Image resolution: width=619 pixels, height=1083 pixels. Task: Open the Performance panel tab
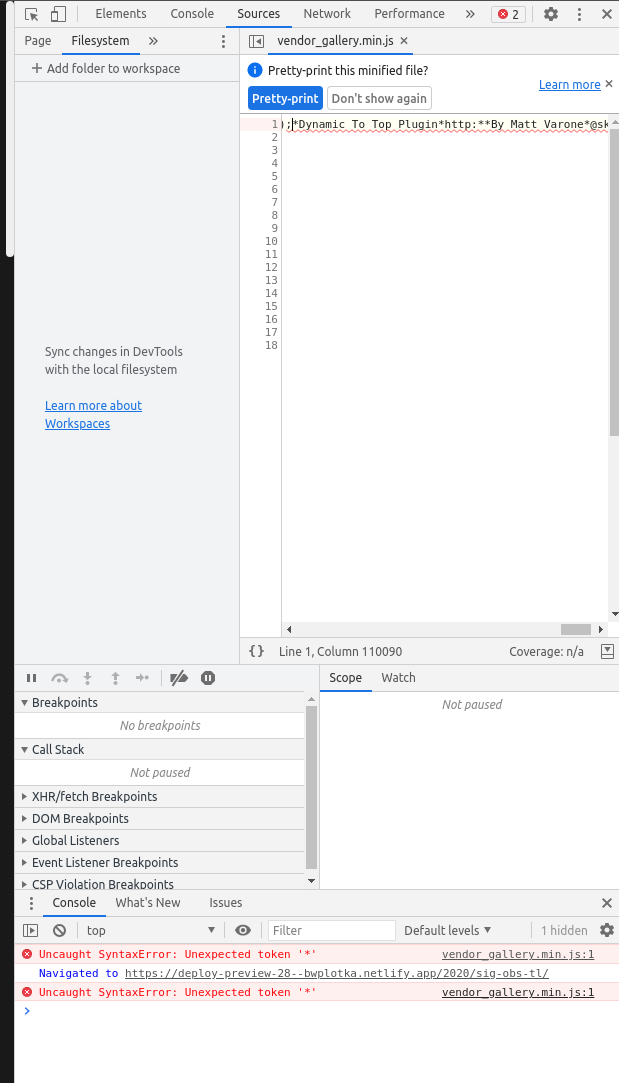point(409,14)
